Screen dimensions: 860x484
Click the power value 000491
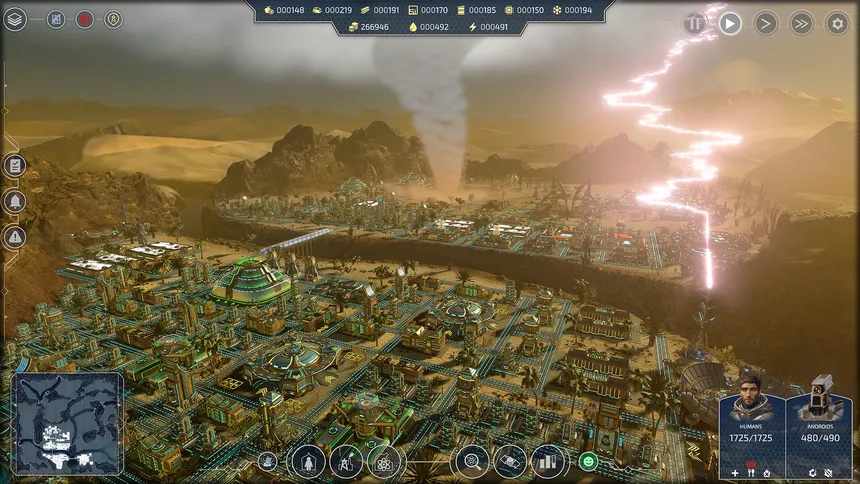[494, 27]
